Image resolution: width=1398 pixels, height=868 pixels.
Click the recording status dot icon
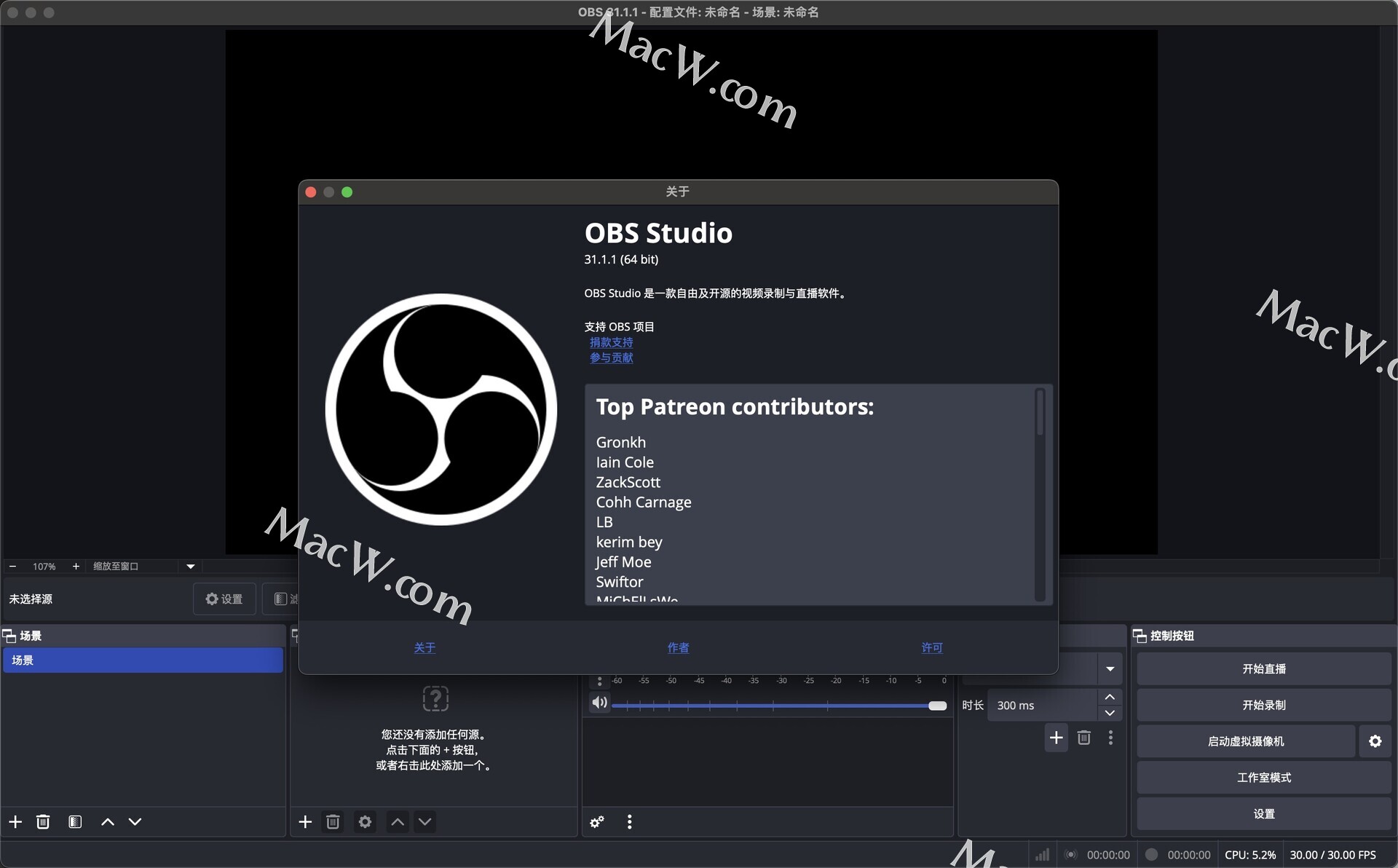point(1151,855)
